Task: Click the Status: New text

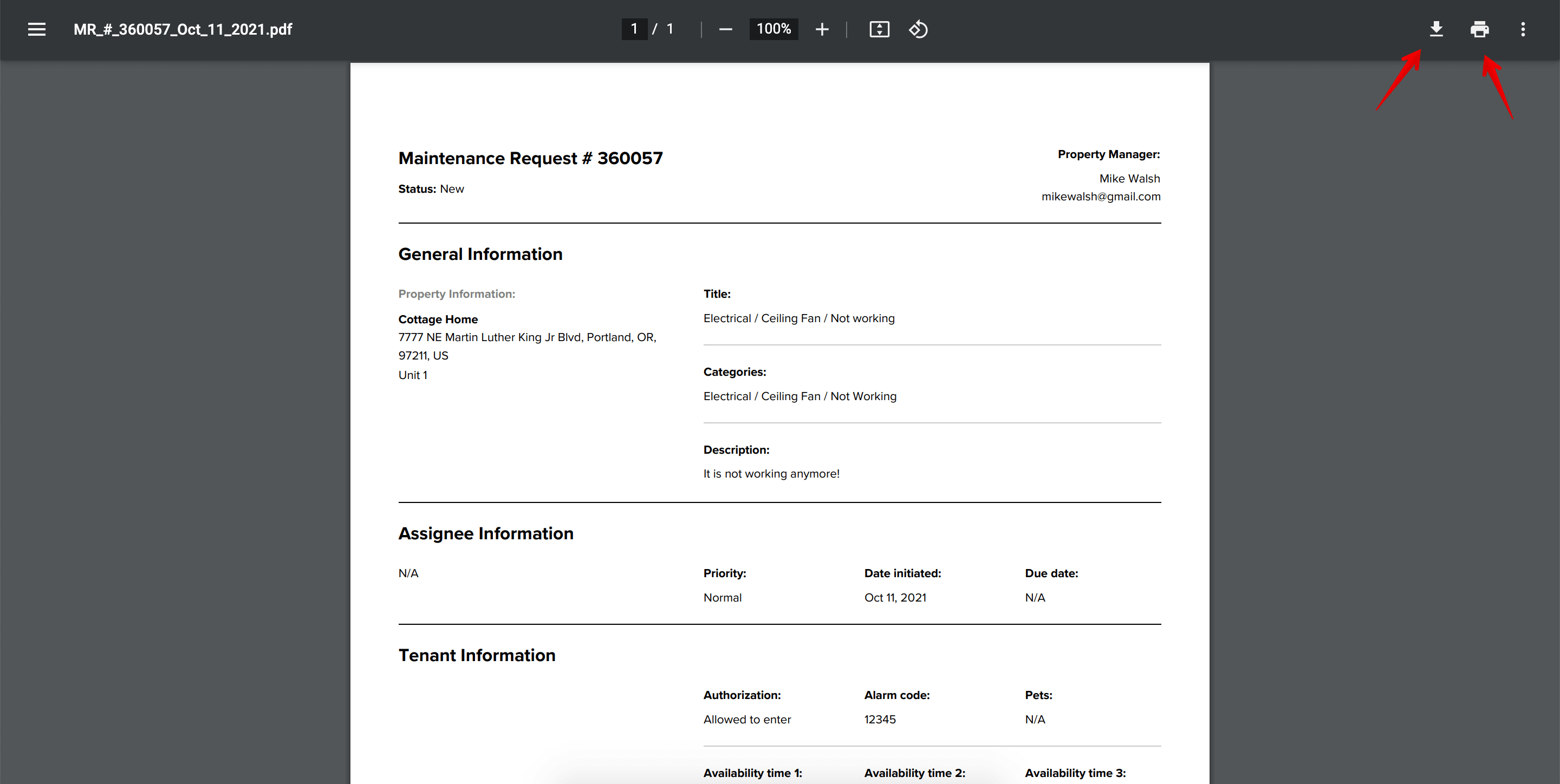Action: 431,189
